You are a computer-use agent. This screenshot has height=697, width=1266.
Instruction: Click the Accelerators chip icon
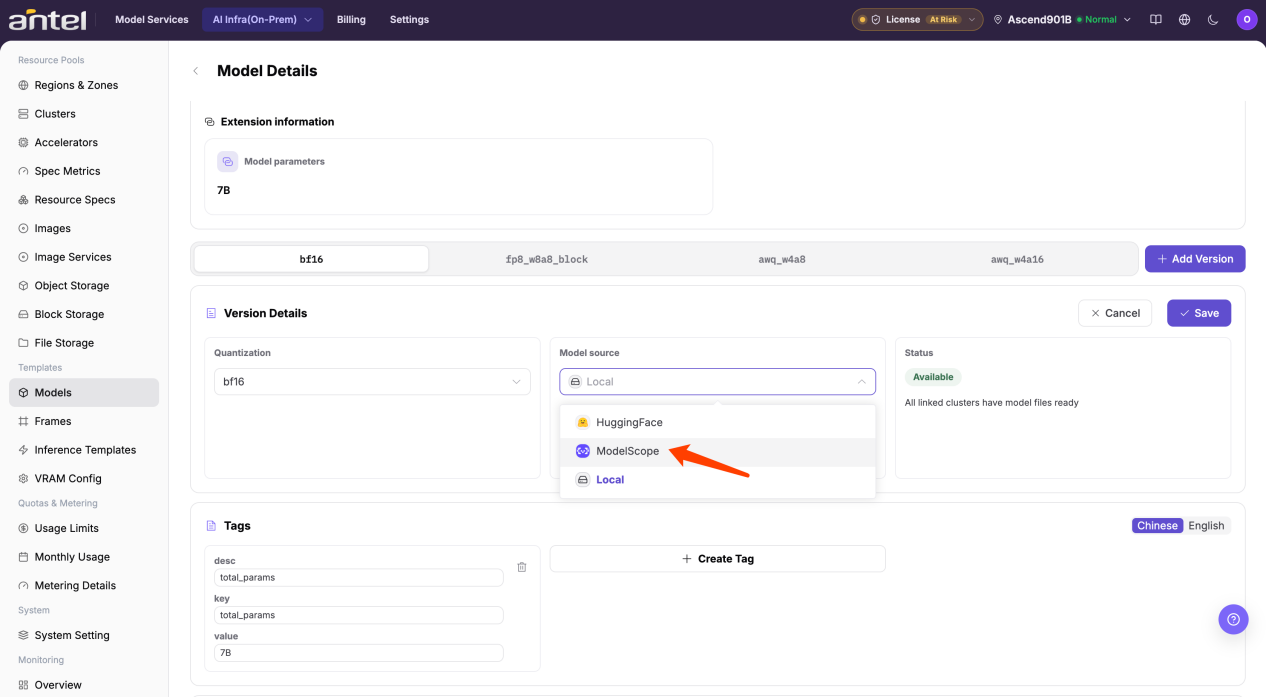[24, 142]
